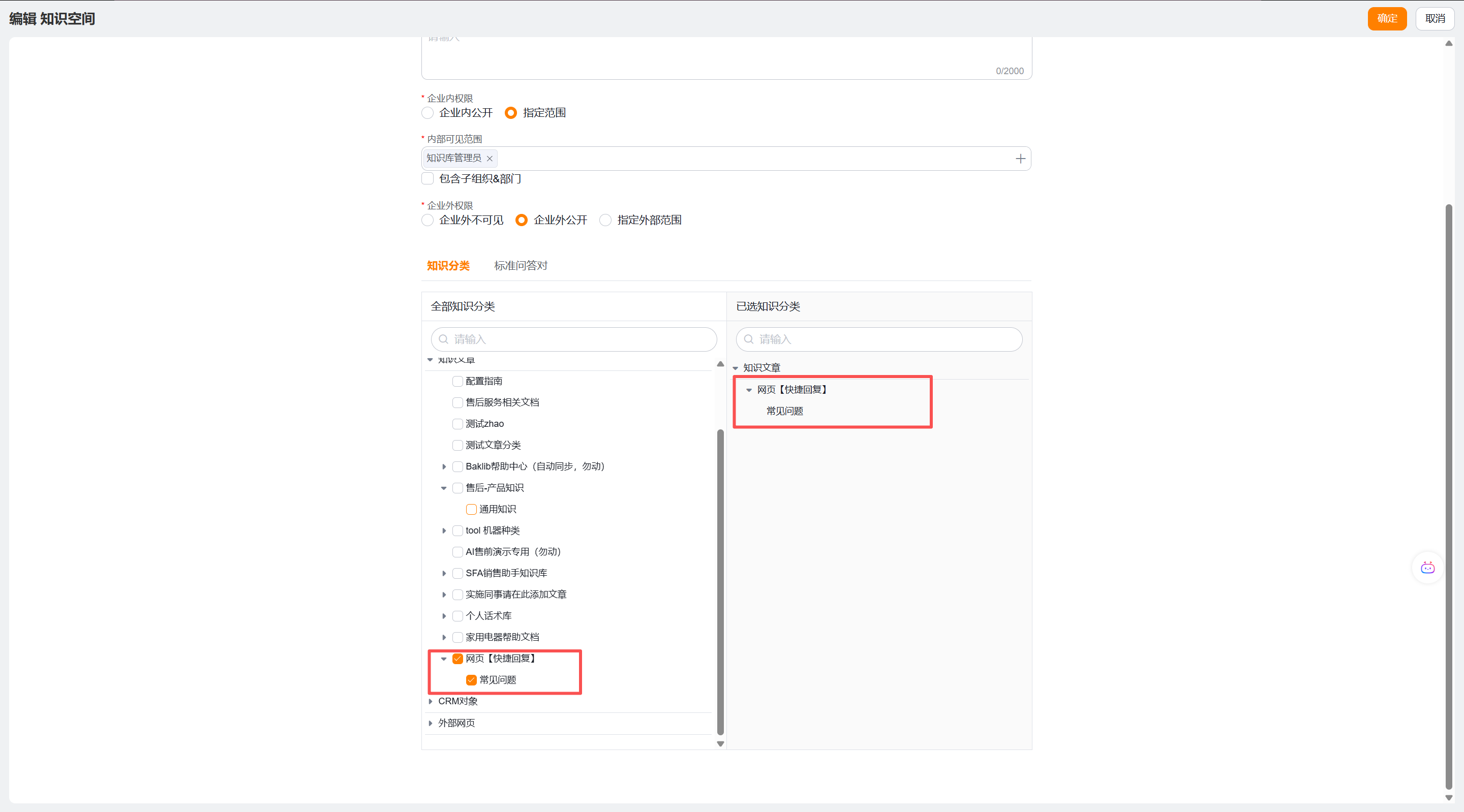The height and width of the screenshot is (812, 1464).
Task: Check the 测试文章分类 category
Action: point(457,446)
